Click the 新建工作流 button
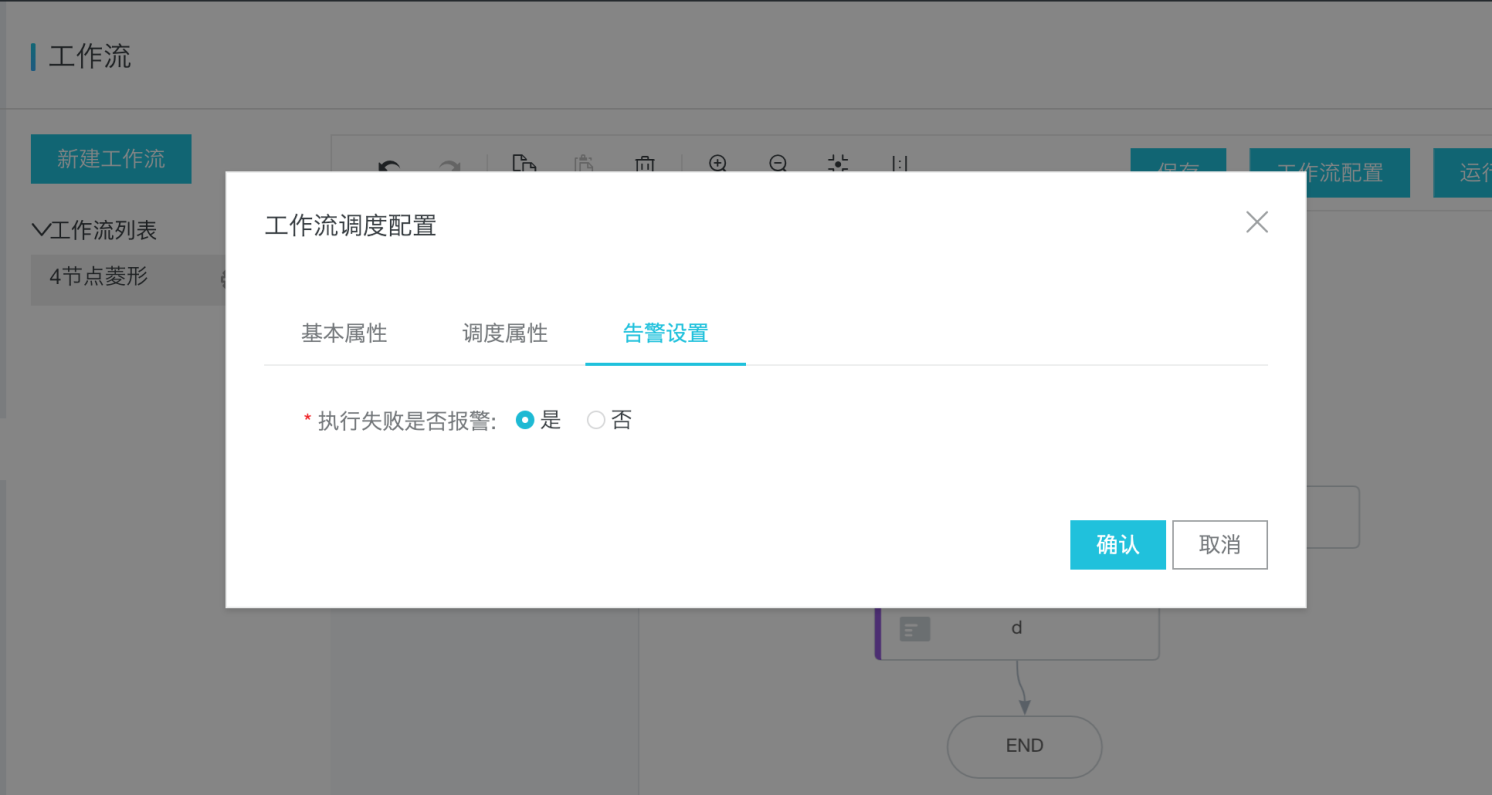This screenshot has width=1492, height=795. coord(111,159)
